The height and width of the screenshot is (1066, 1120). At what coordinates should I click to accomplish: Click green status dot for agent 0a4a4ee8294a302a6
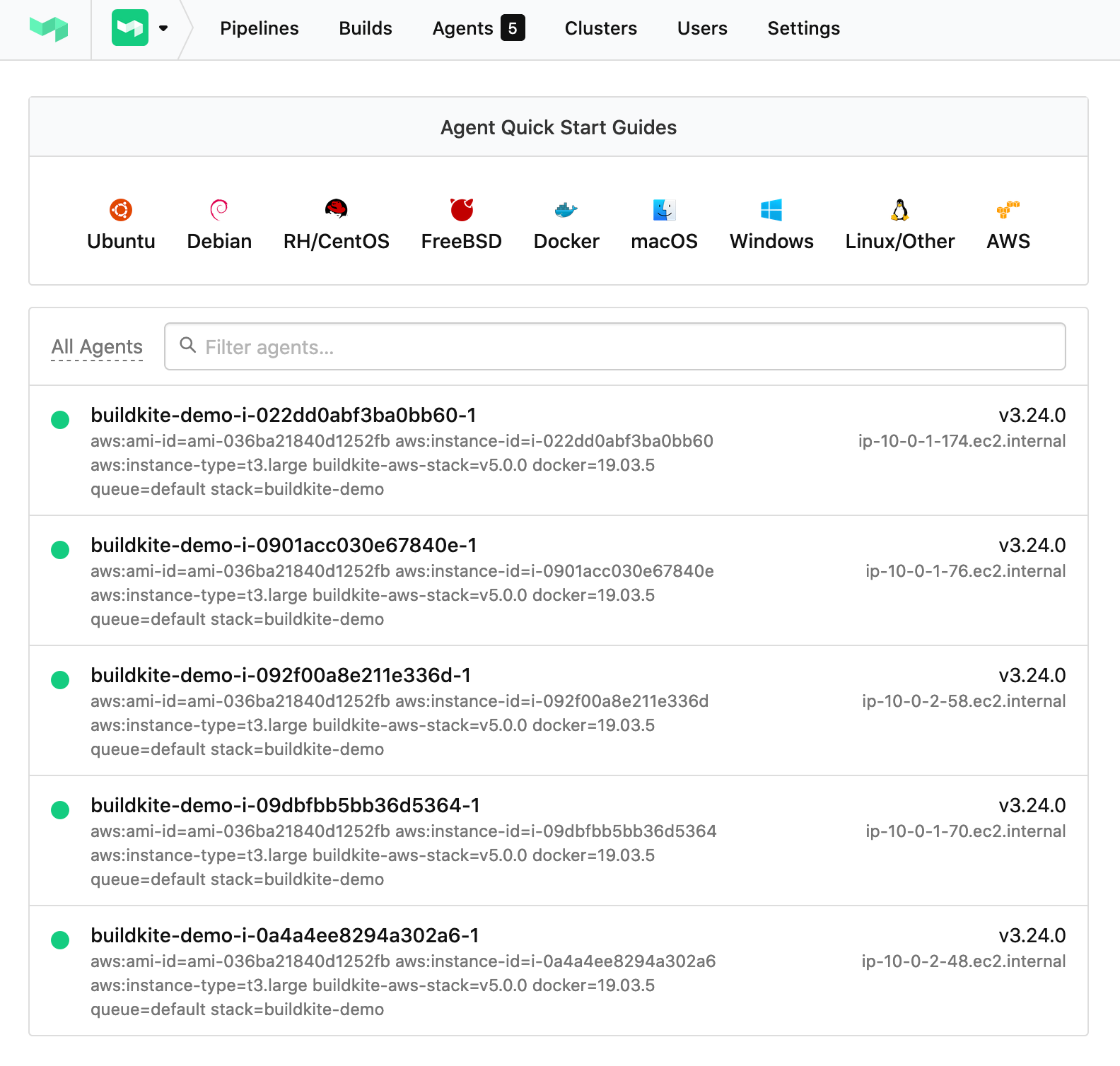pos(60,940)
